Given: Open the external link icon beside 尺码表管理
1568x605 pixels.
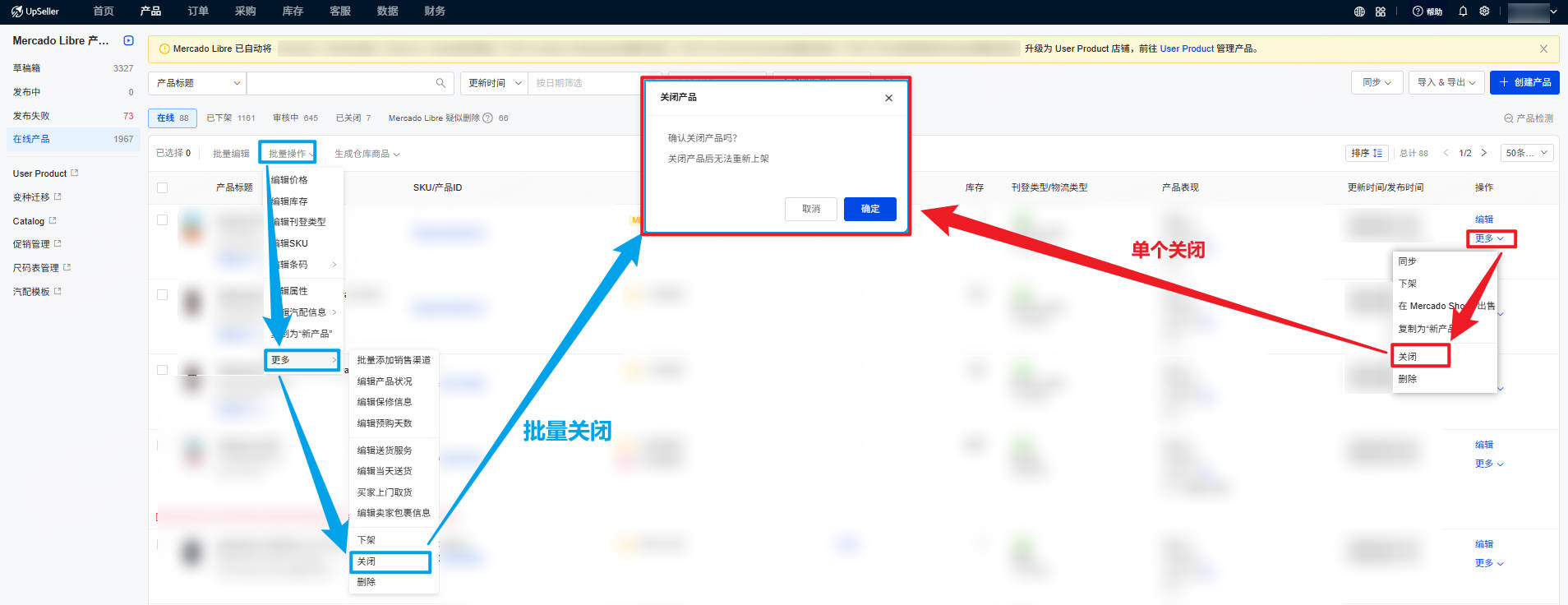Looking at the screenshot, I should tap(67, 267).
